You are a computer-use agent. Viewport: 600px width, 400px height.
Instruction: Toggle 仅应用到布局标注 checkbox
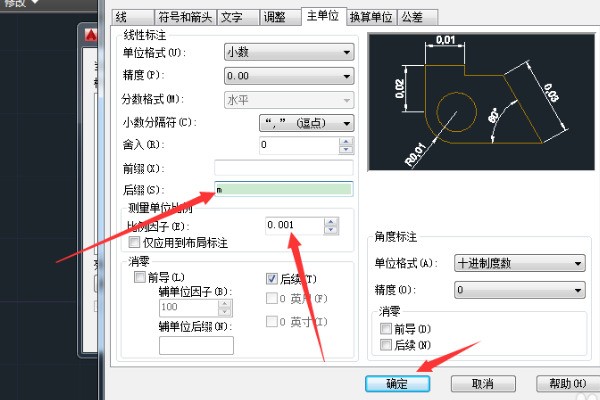coord(134,242)
